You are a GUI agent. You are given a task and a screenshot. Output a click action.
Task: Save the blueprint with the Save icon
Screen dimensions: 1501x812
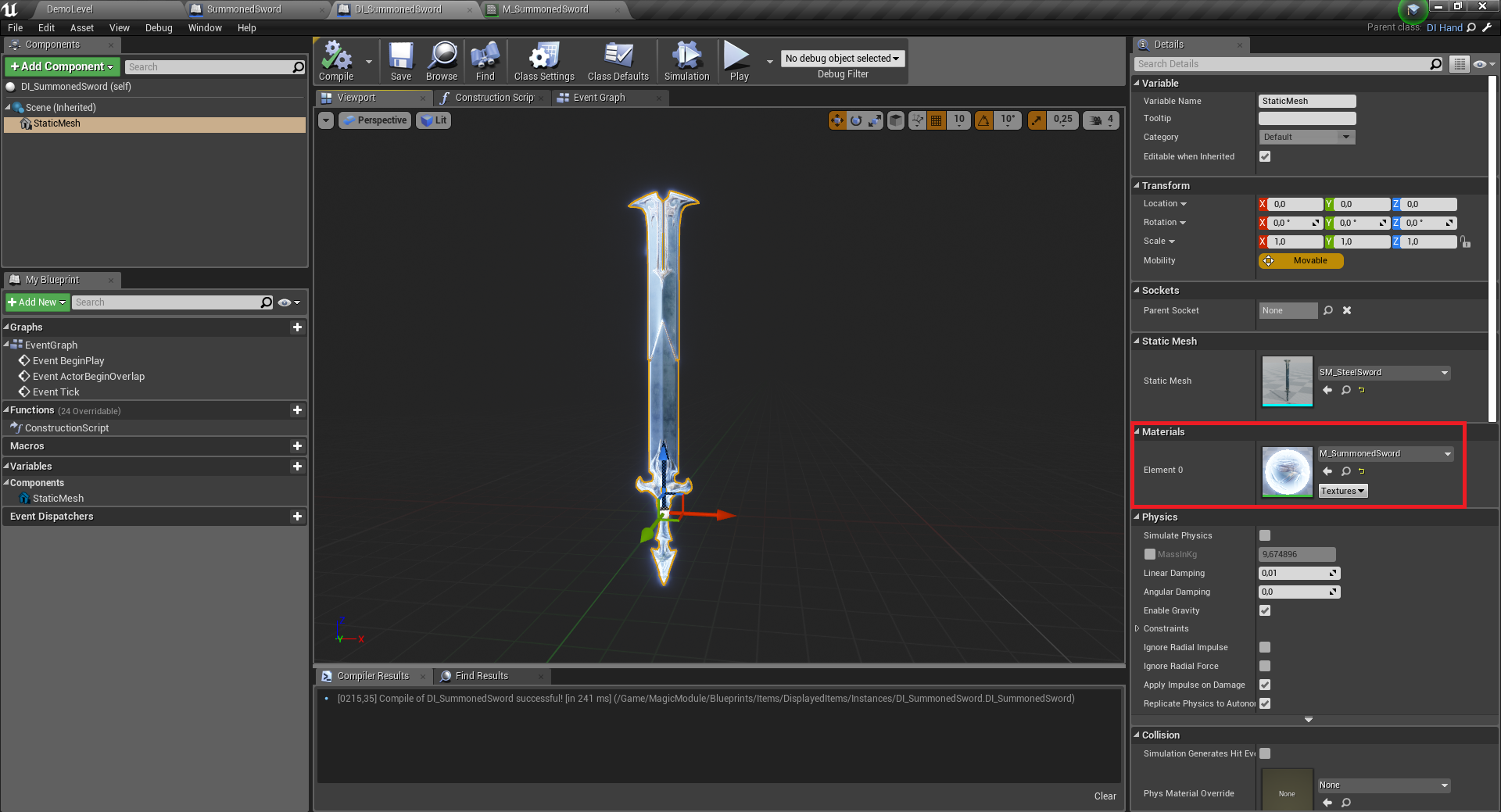coord(401,60)
